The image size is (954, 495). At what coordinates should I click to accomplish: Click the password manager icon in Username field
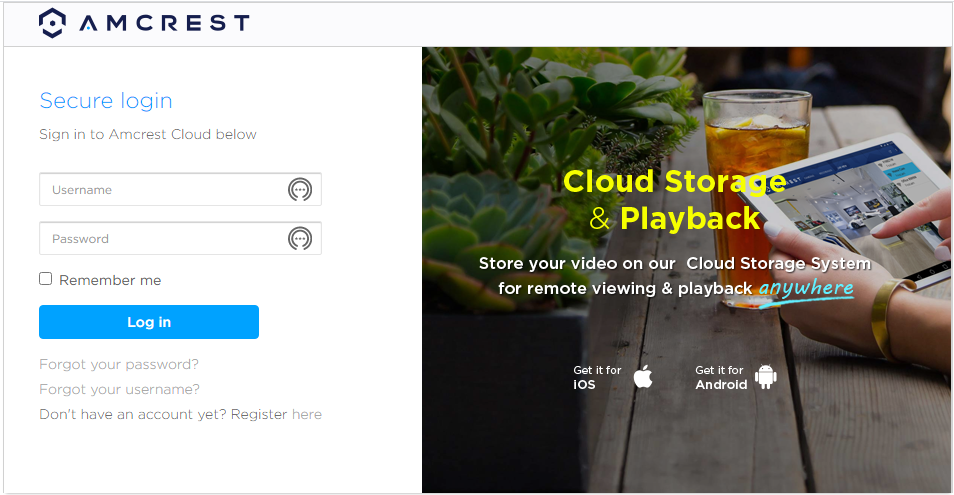pyautogui.click(x=300, y=190)
